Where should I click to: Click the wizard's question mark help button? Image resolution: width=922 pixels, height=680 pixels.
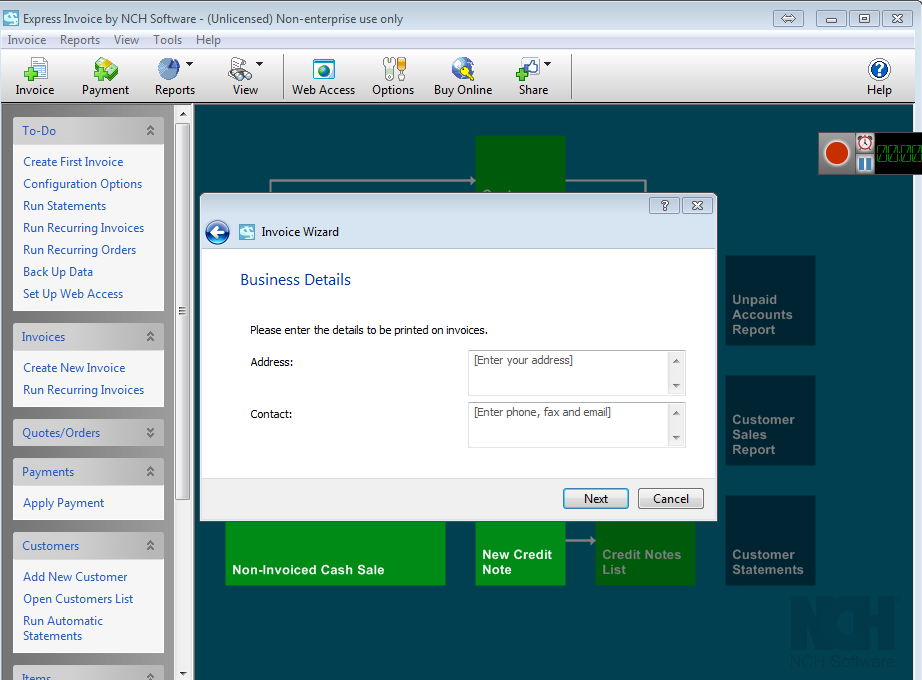pyautogui.click(x=664, y=205)
